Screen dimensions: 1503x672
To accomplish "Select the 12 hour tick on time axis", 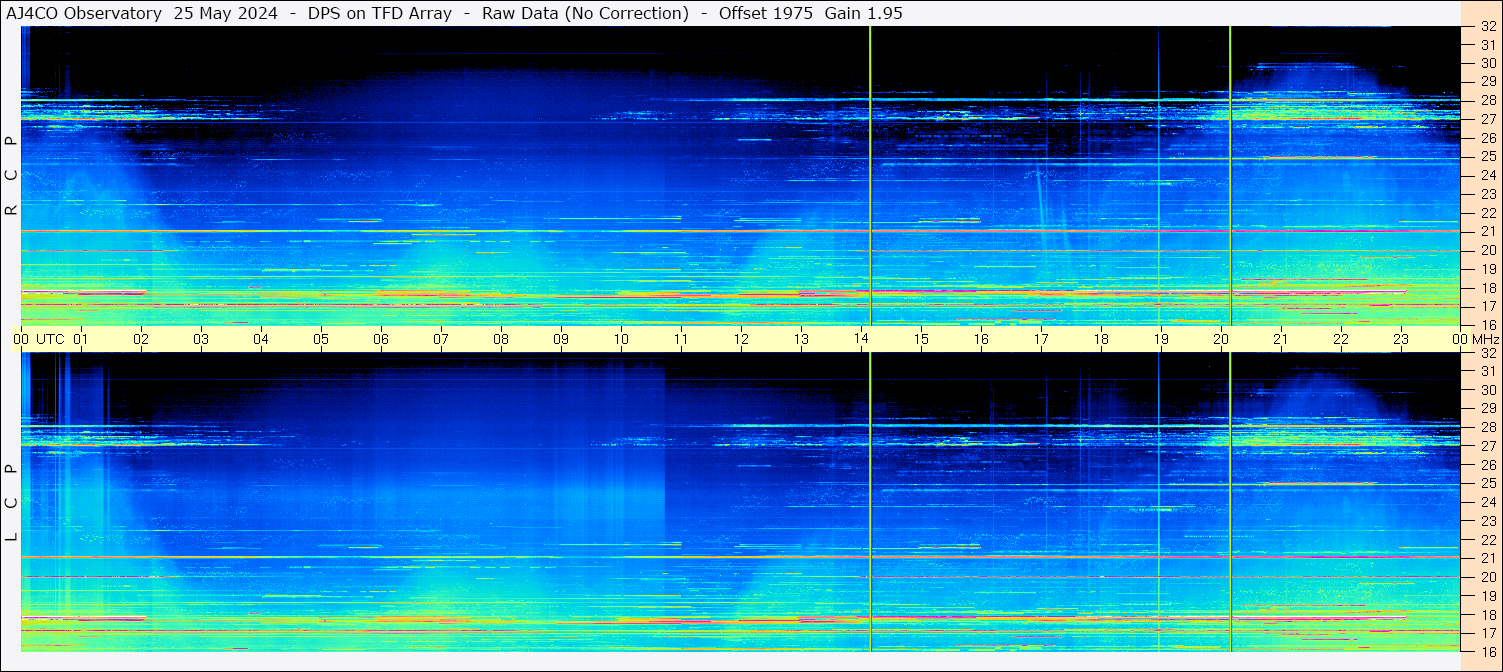I will tap(741, 339).
